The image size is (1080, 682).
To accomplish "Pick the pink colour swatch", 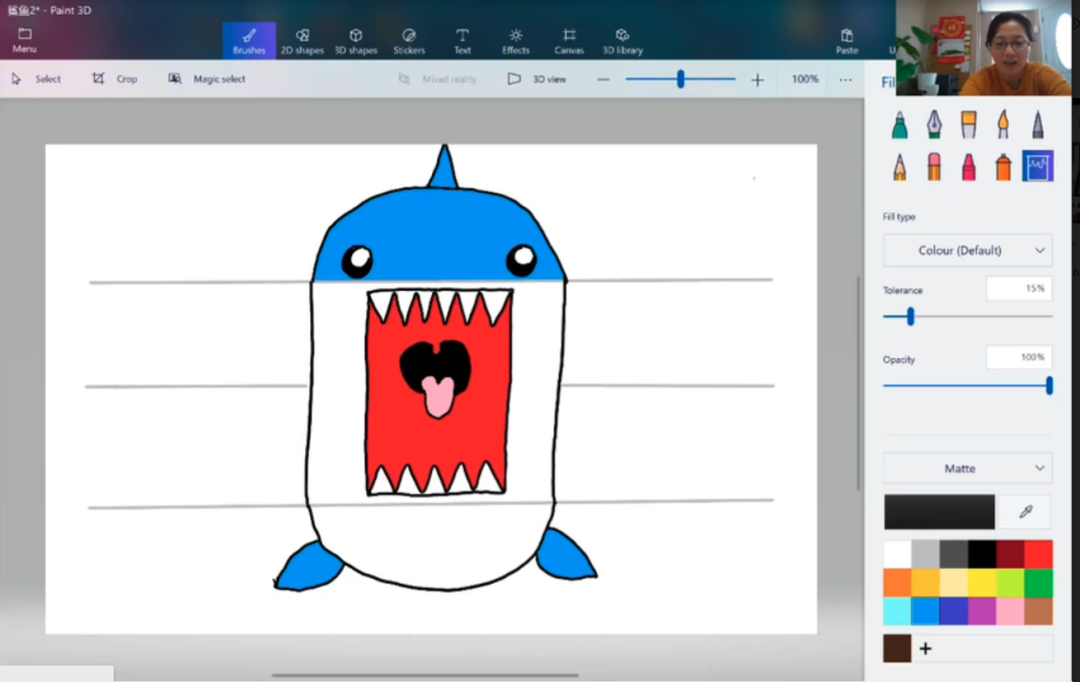I will tap(1010, 611).
